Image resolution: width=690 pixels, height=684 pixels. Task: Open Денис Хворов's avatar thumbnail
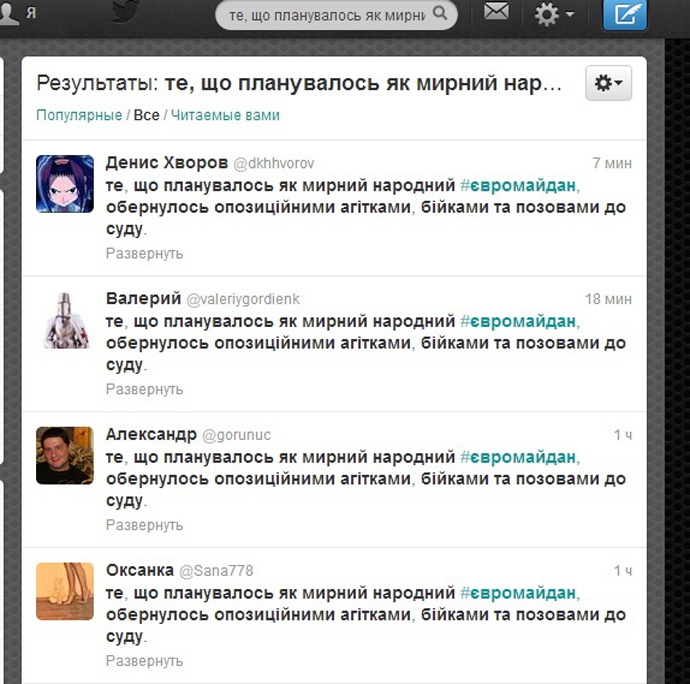coord(65,184)
